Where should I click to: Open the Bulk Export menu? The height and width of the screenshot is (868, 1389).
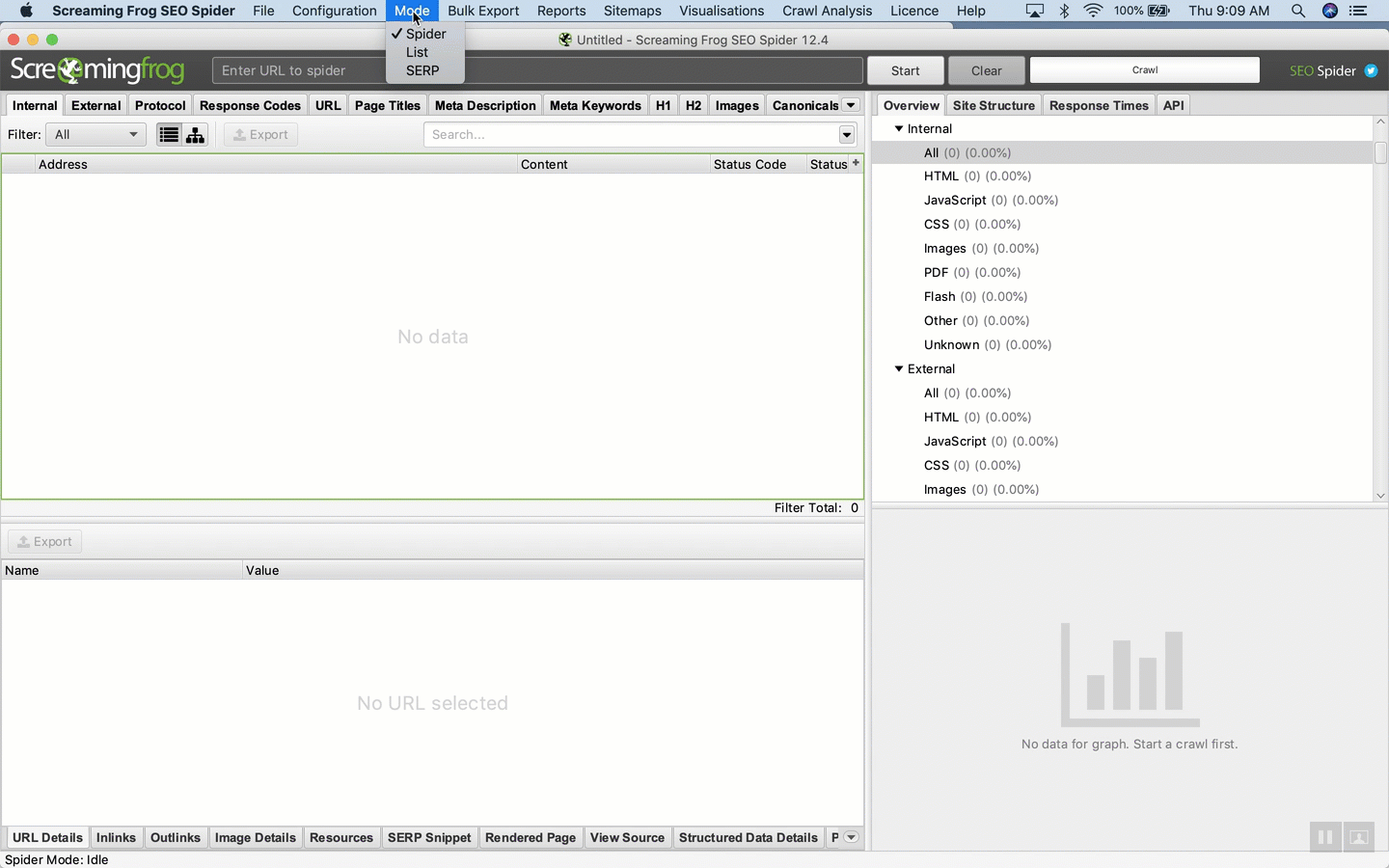[483, 11]
